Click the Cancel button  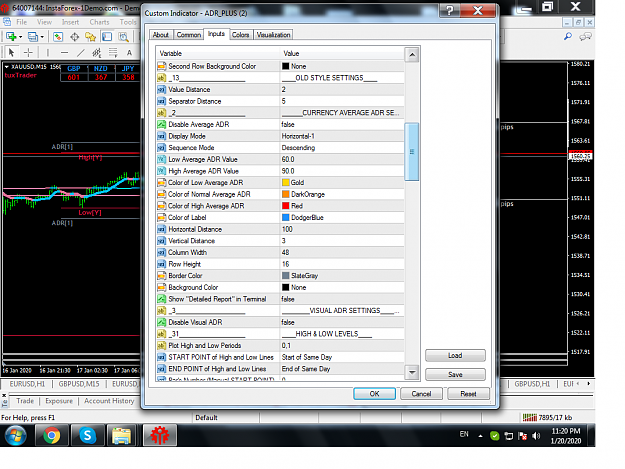click(x=421, y=394)
